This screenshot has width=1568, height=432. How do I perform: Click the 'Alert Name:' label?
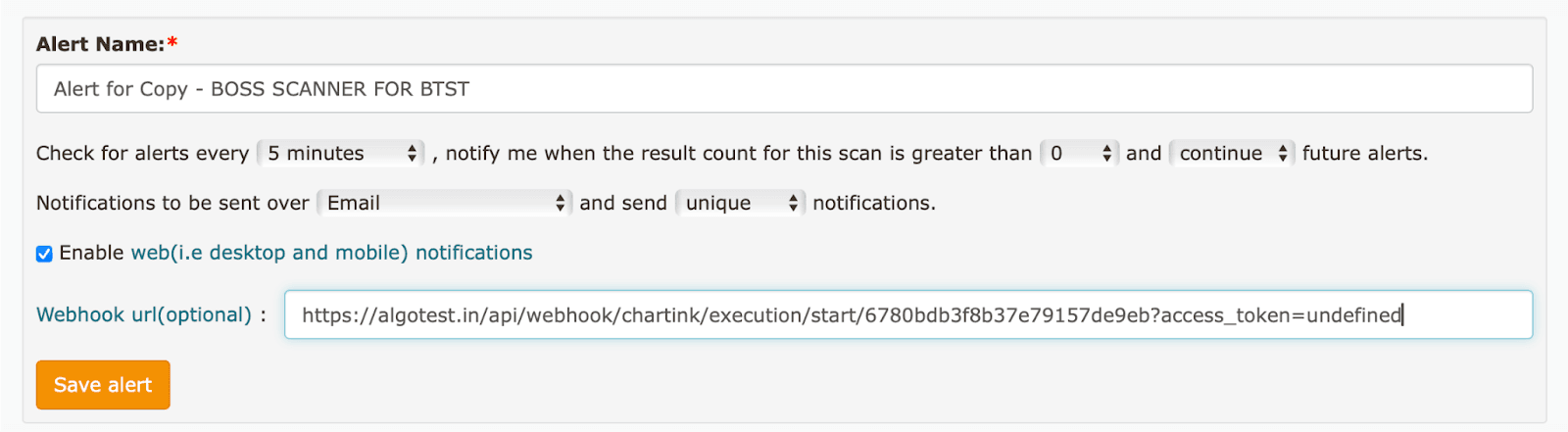pyautogui.click(x=100, y=44)
